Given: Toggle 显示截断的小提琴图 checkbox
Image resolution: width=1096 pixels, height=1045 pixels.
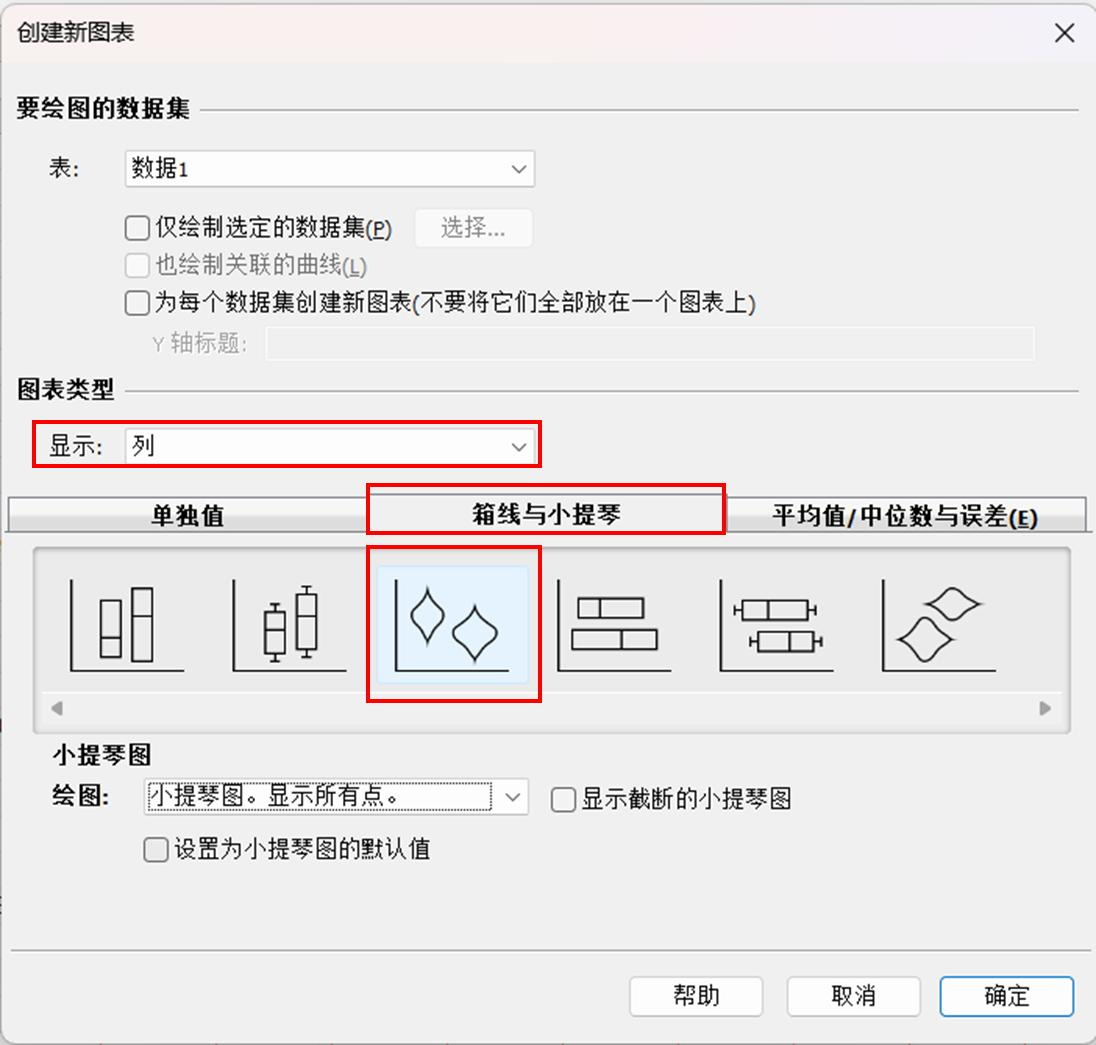Looking at the screenshot, I should click(563, 799).
